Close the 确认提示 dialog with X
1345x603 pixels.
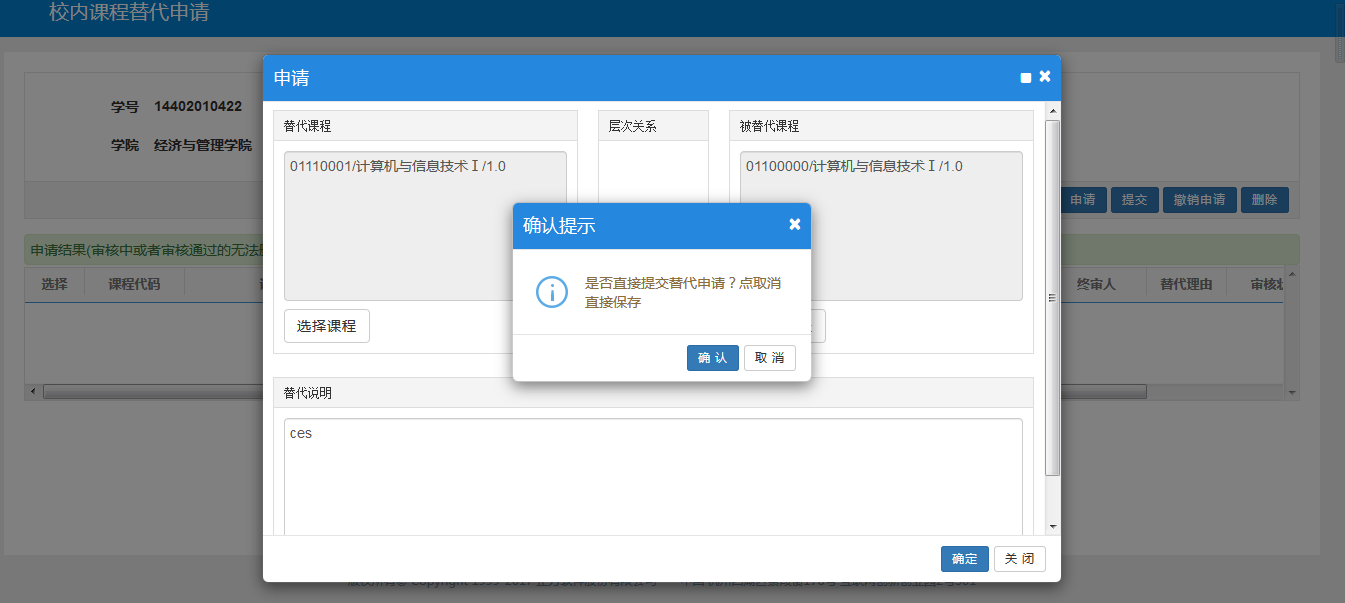tap(794, 224)
